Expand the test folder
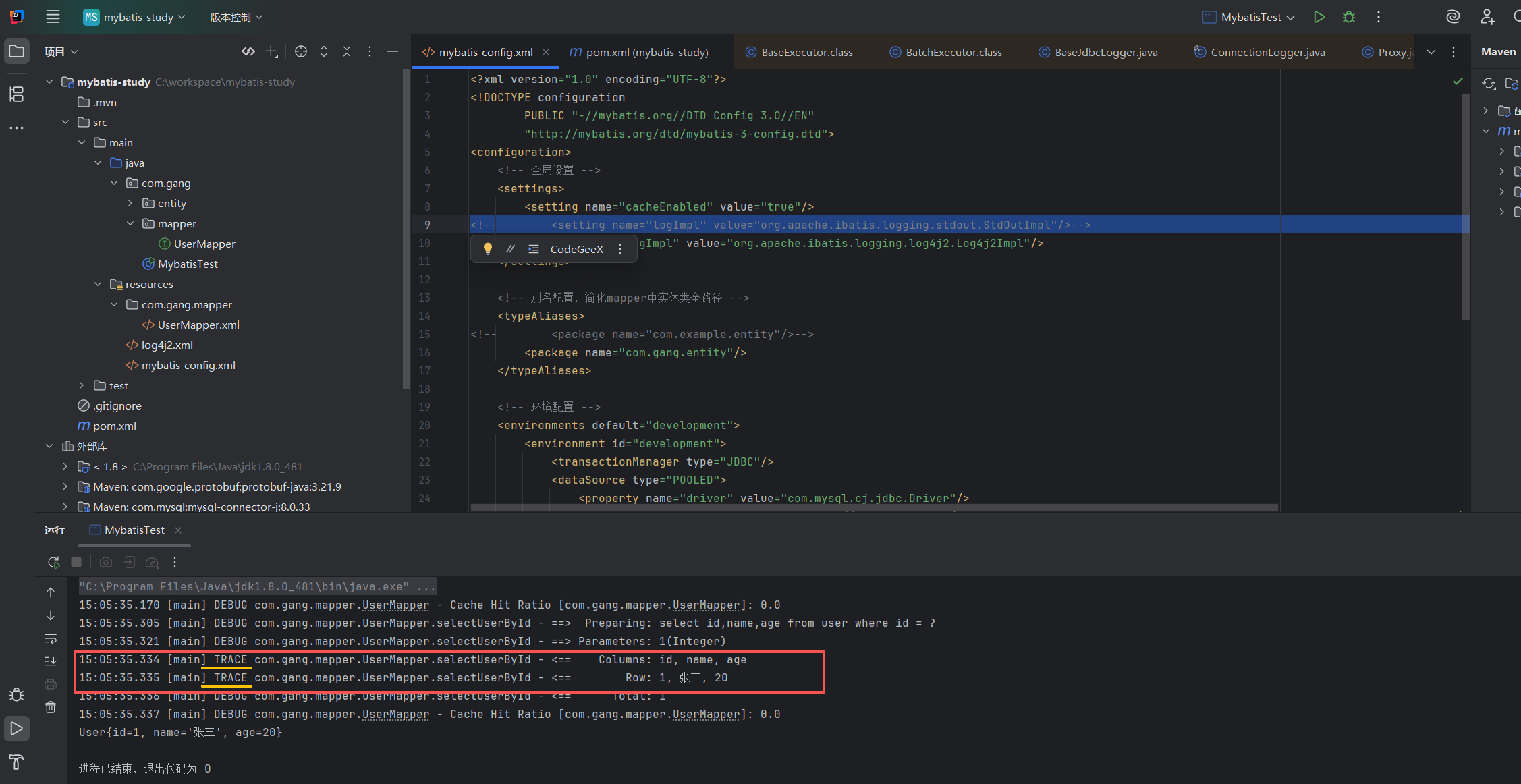 tap(82, 385)
